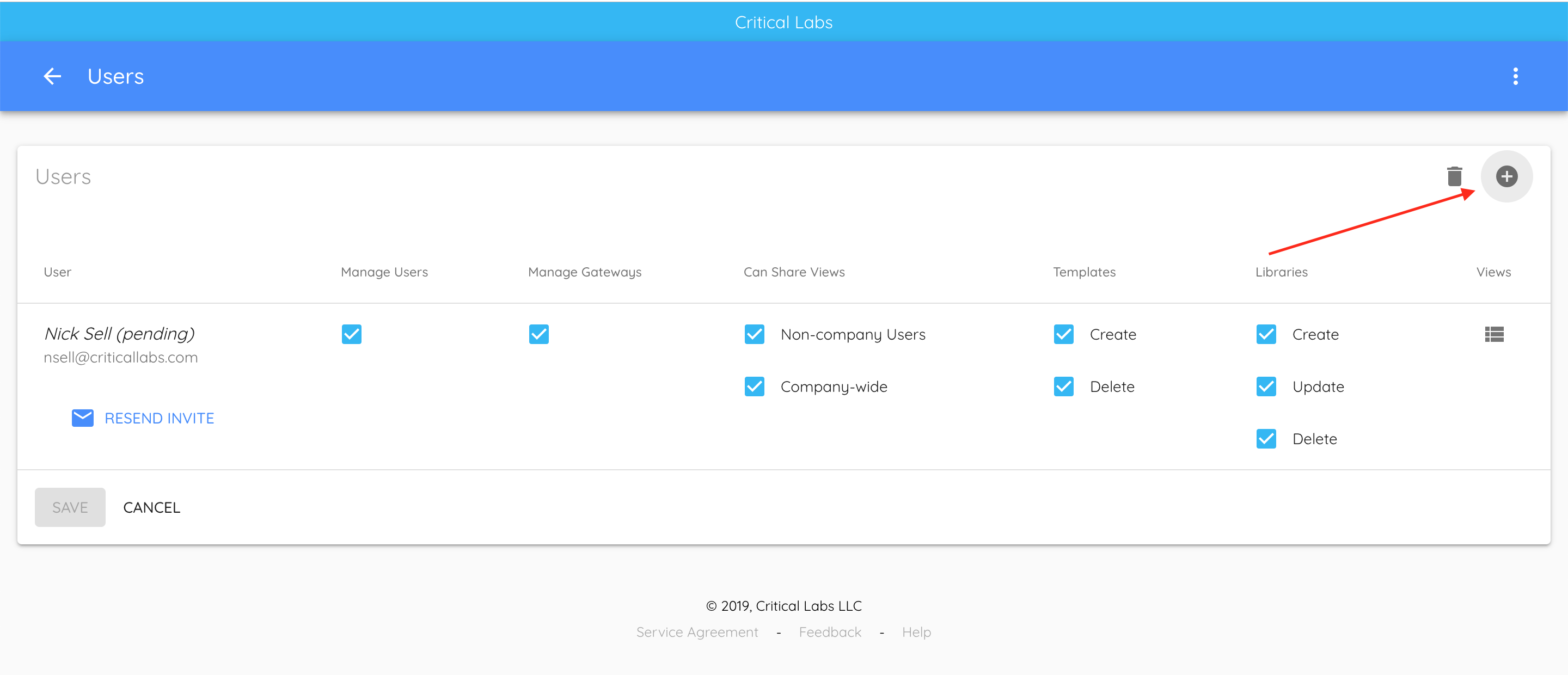Screen dimensions: 1568x675
Task: Click the back arrow icon
Action: click(x=52, y=76)
